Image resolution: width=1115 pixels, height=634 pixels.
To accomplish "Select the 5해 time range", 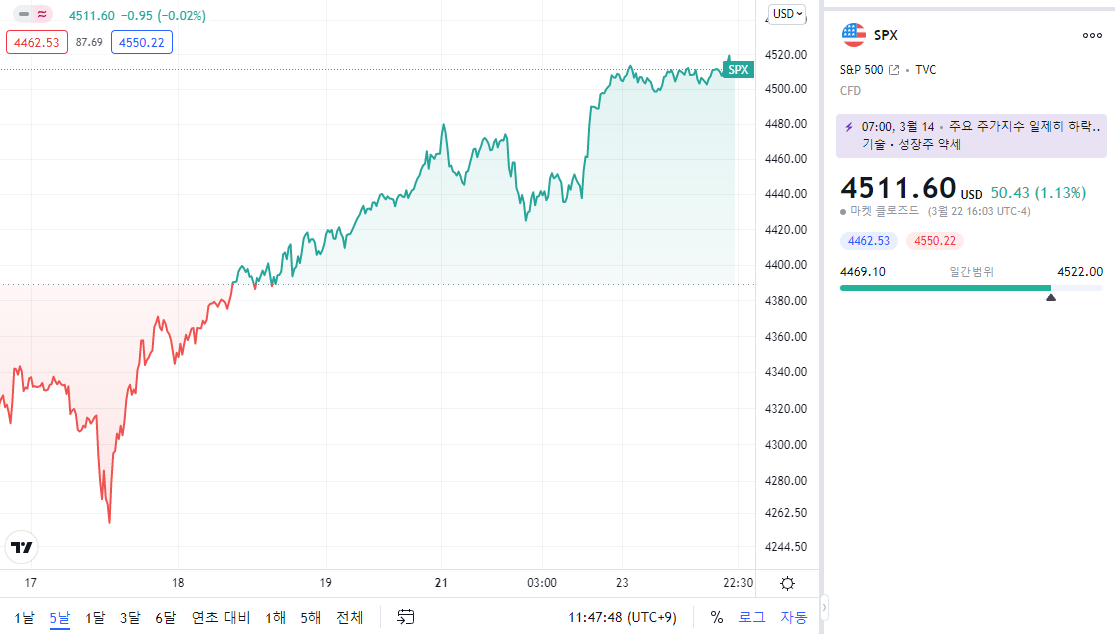I will tap(311, 618).
